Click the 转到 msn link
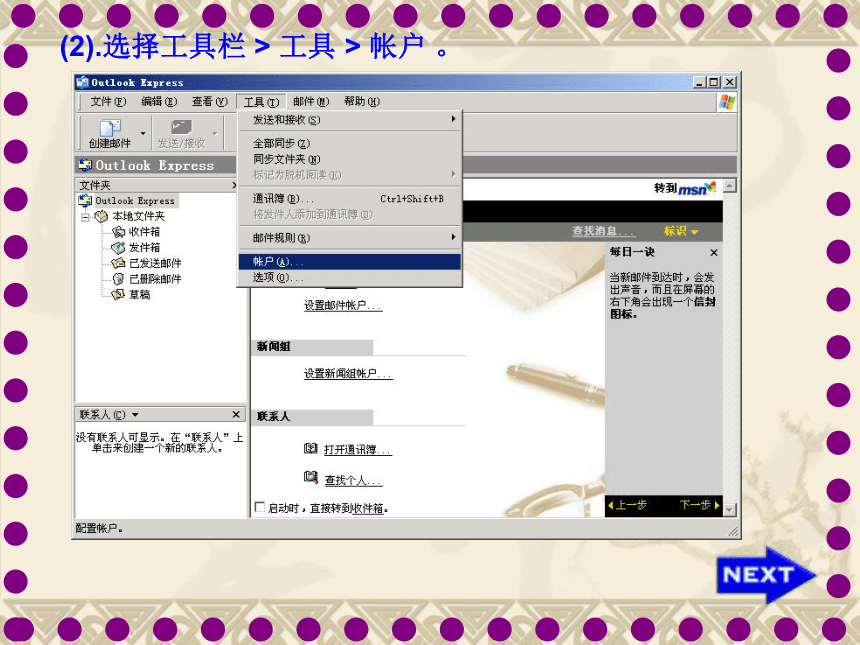 pyautogui.click(x=685, y=188)
